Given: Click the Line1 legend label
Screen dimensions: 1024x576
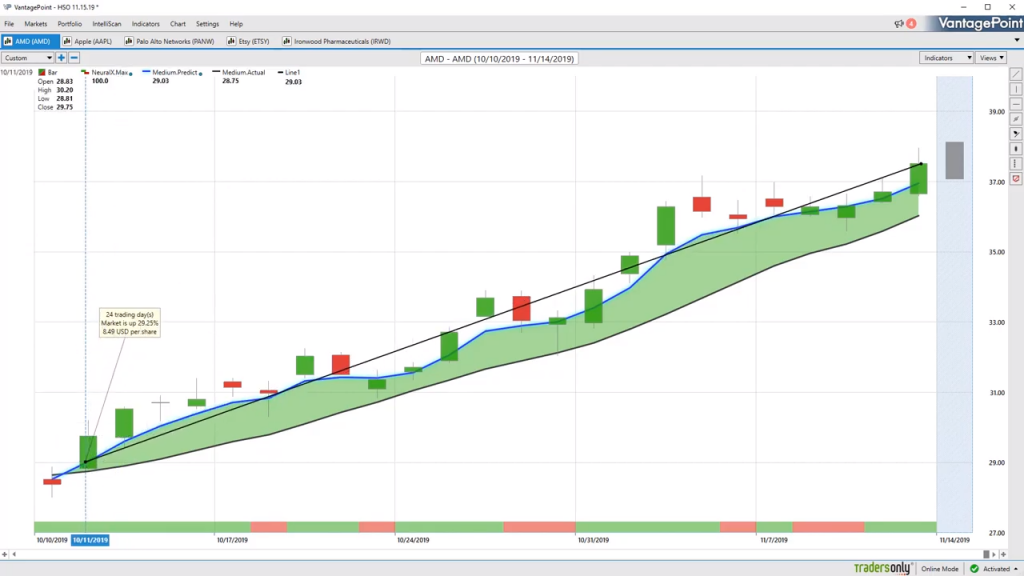Looking at the screenshot, I should (x=293, y=72).
